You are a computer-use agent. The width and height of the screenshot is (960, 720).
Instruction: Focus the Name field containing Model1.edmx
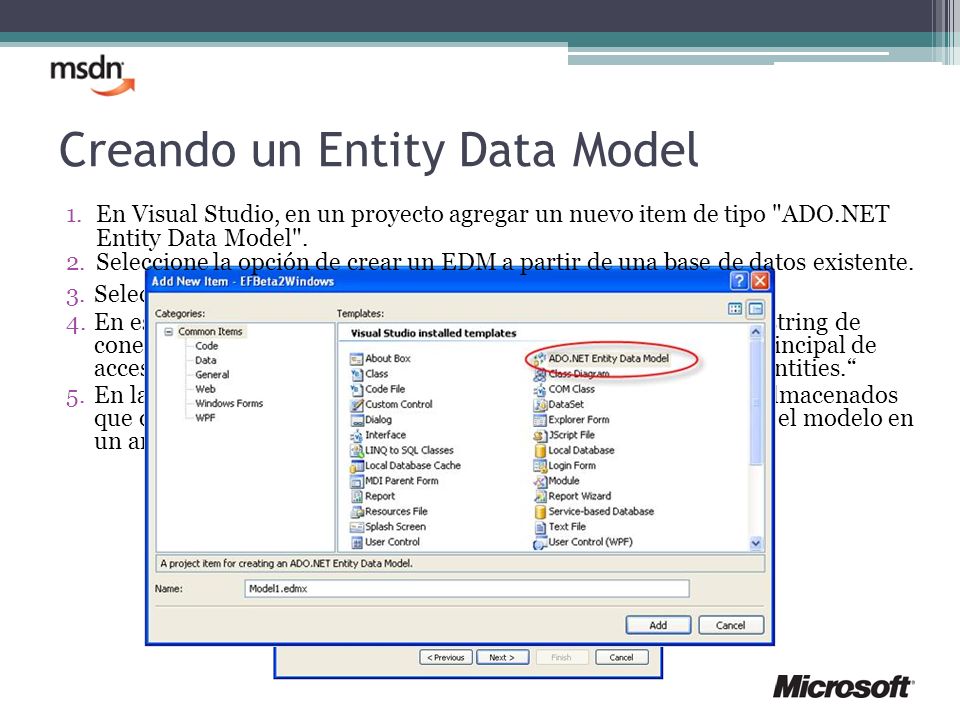click(x=467, y=588)
